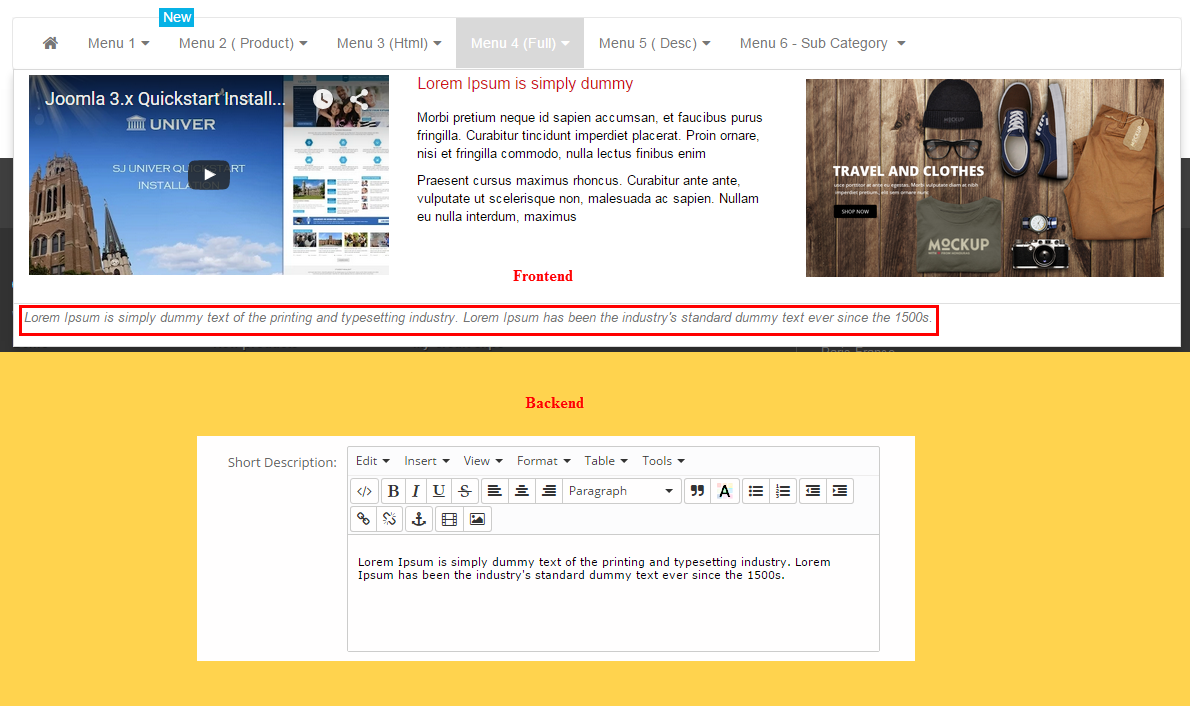This screenshot has width=1190, height=706.
Task: Click the 'Praesent cursus maximus' paragraph
Action: pos(588,198)
